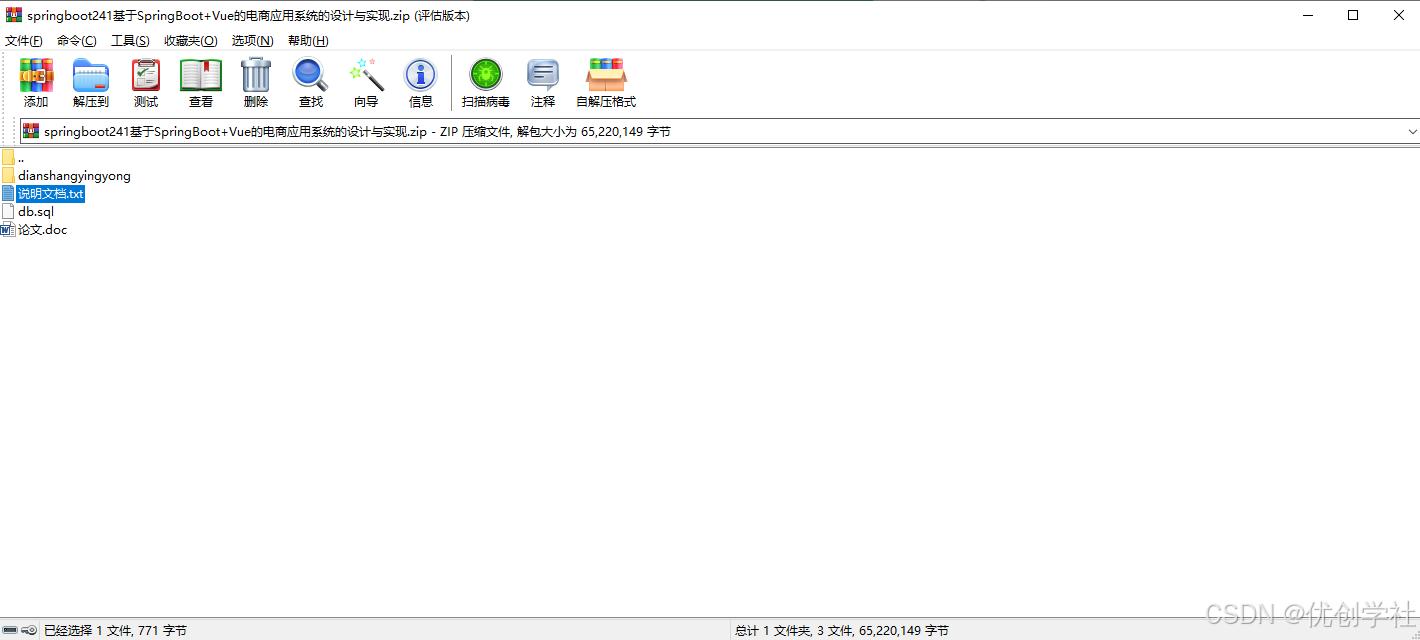The image size is (1420, 640).
Task: Launch the Wizard (向导) wand icon
Action: point(366,76)
